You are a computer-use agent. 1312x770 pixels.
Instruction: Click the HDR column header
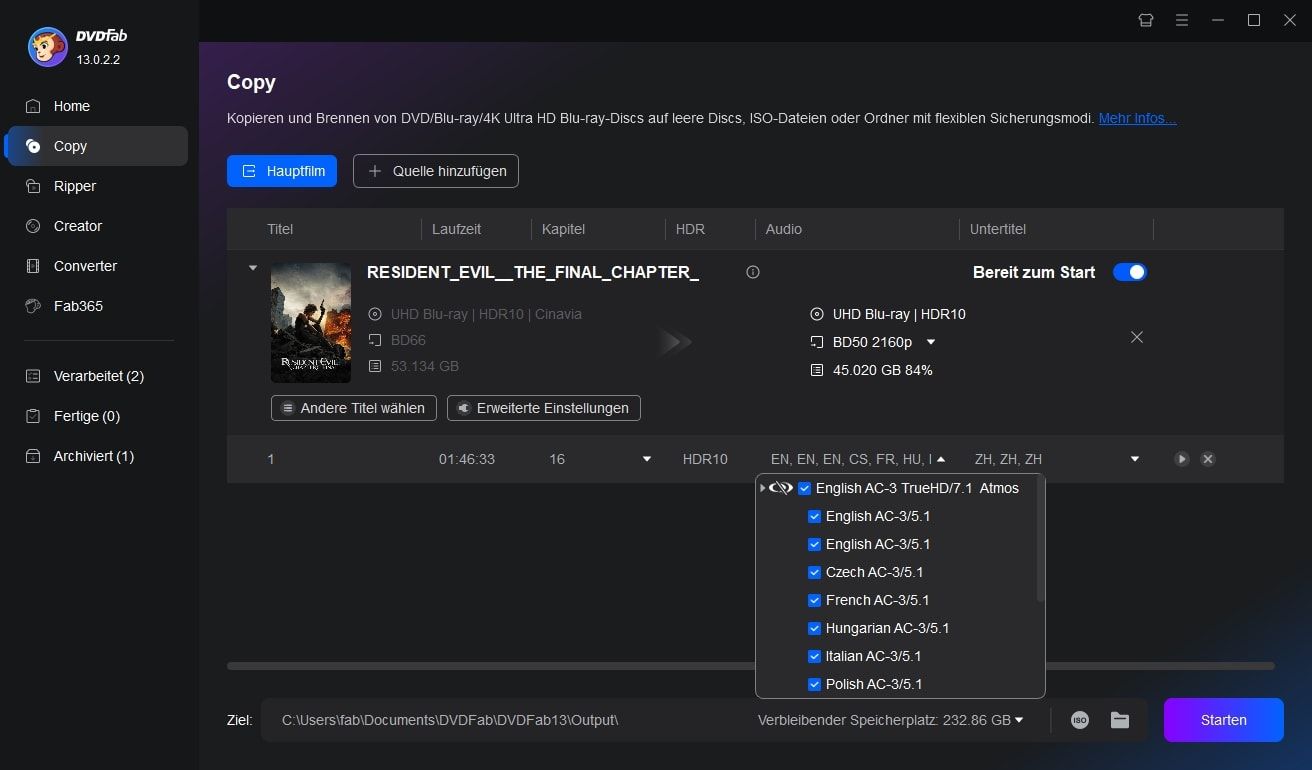(x=690, y=229)
